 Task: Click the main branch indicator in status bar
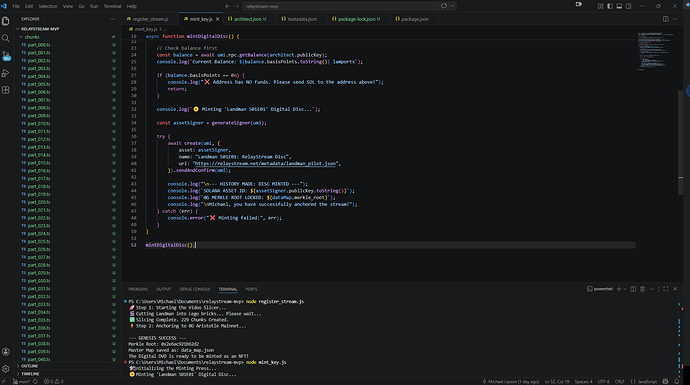21,381
